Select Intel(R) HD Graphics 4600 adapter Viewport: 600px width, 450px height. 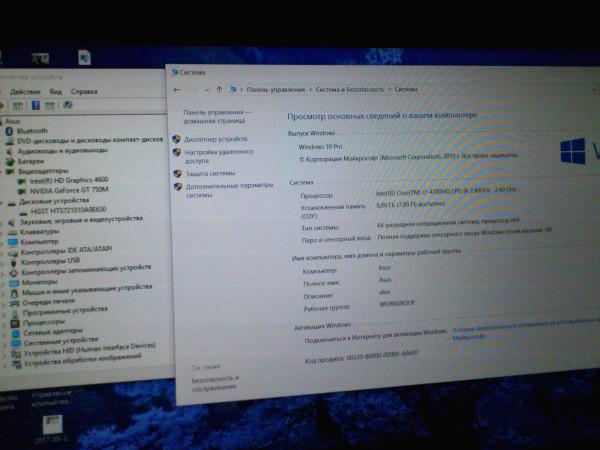72,180
